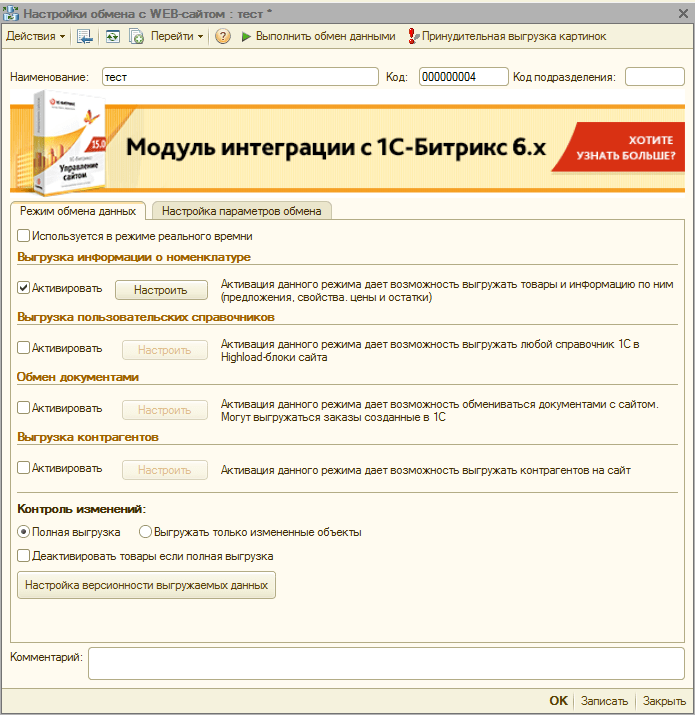Click the Выгрузка контрагентов heading

click(x=88, y=437)
